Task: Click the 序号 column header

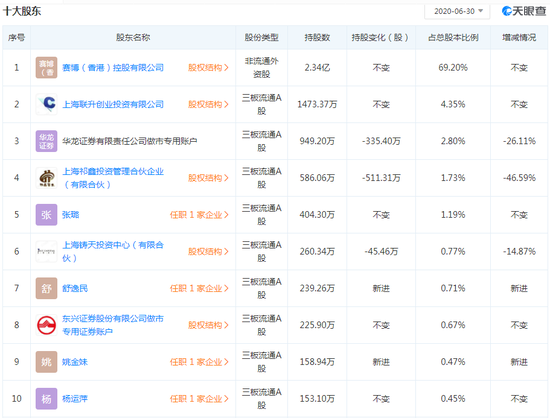Action: tap(16, 38)
